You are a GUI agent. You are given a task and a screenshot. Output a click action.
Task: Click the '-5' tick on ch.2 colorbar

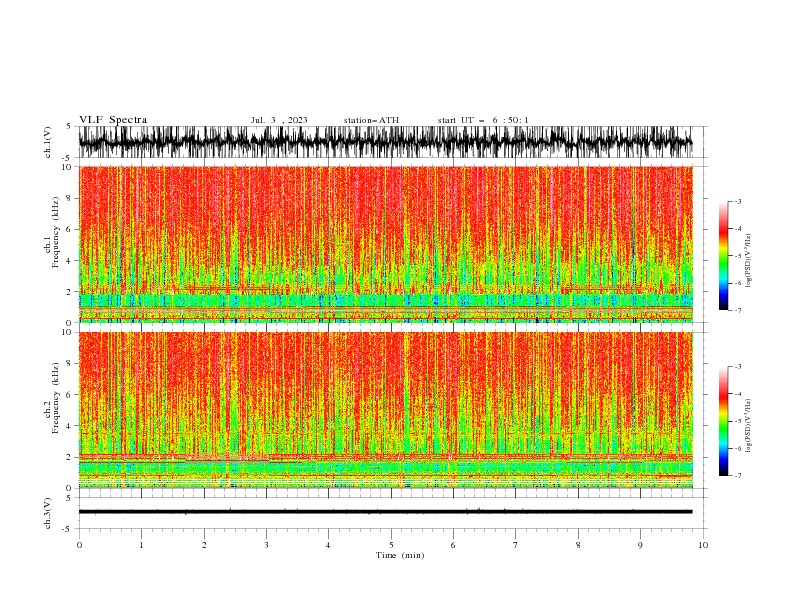pos(738,421)
